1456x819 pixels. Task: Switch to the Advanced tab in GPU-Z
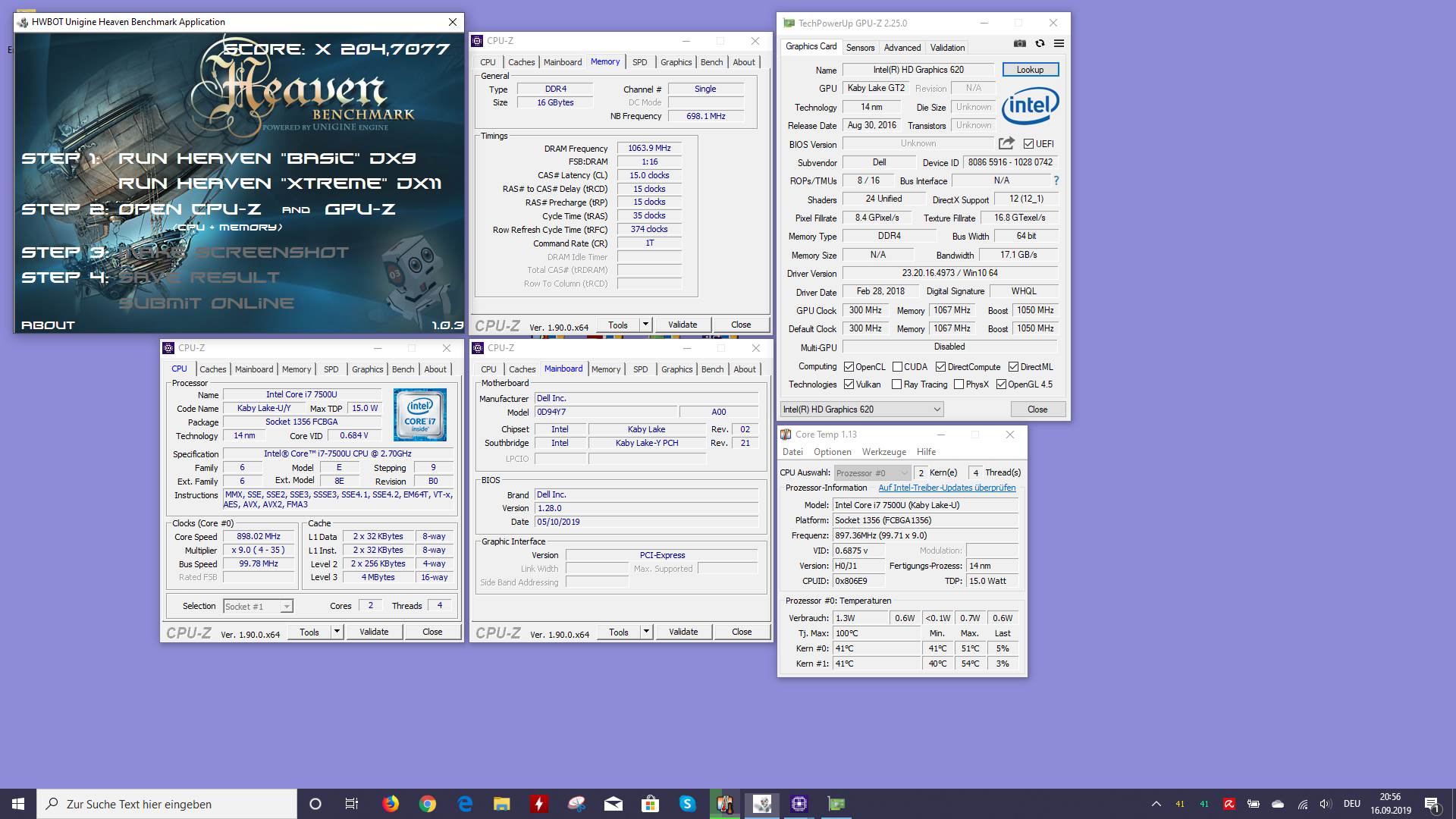[x=902, y=48]
